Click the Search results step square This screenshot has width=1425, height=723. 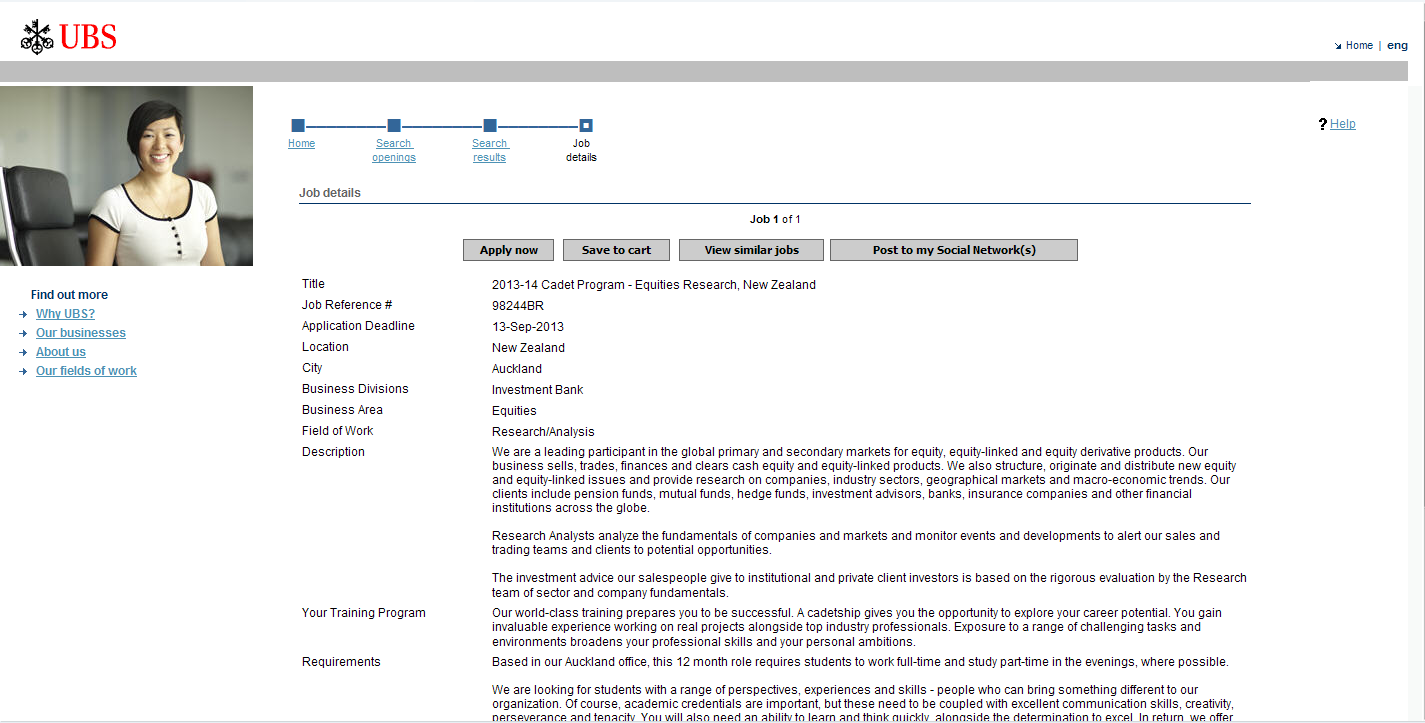pos(490,126)
